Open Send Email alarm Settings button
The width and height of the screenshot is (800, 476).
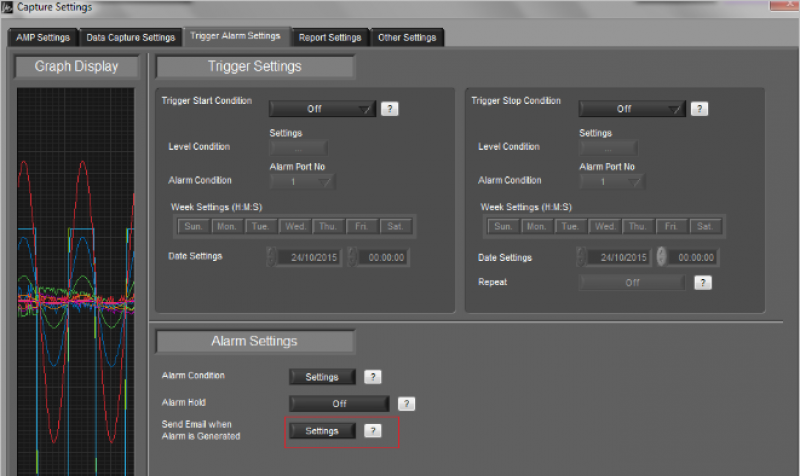[x=322, y=430]
